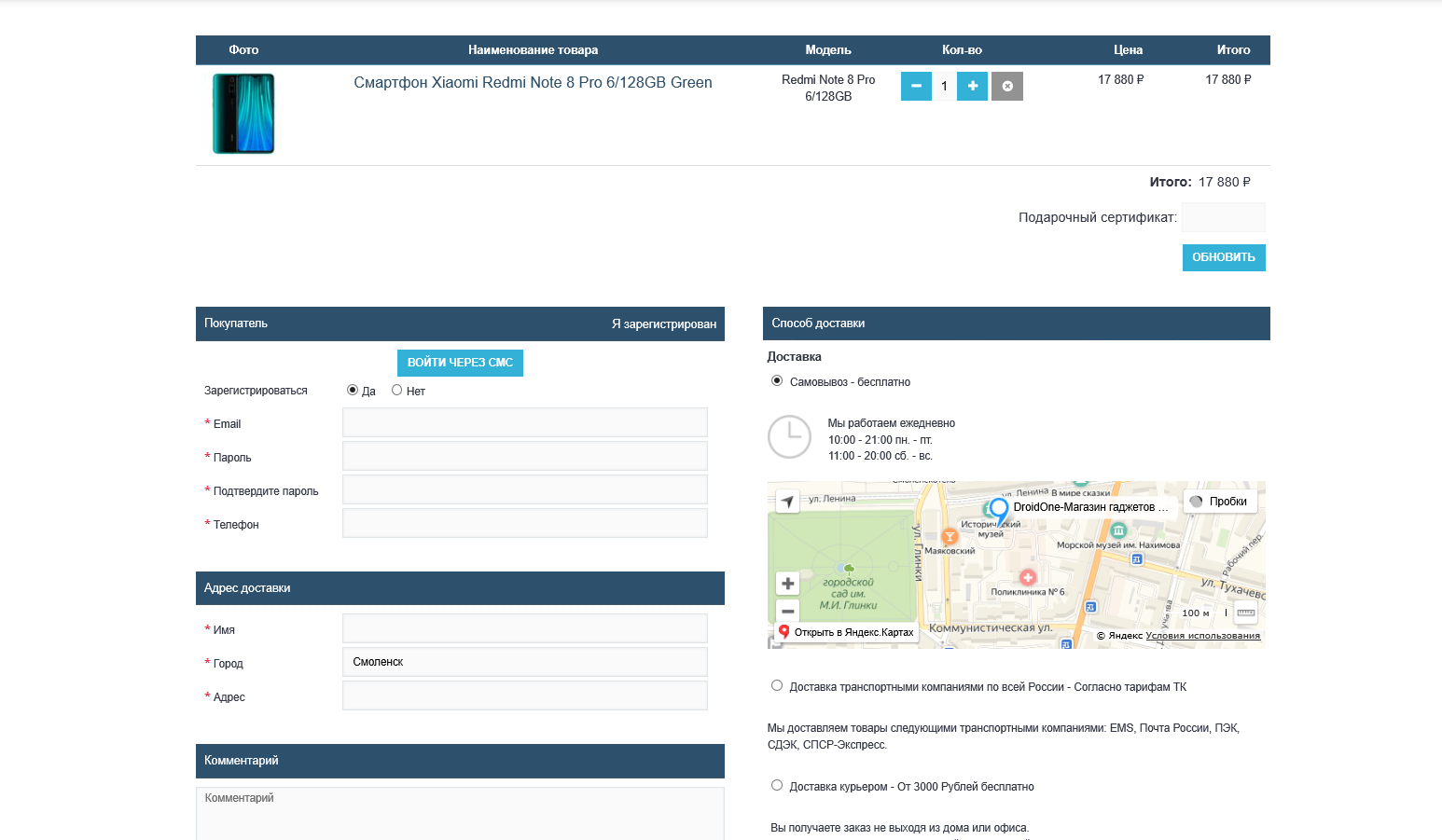1442x840 pixels.
Task: Increase product quantity with plus button
Action: [x=972, y=86]
